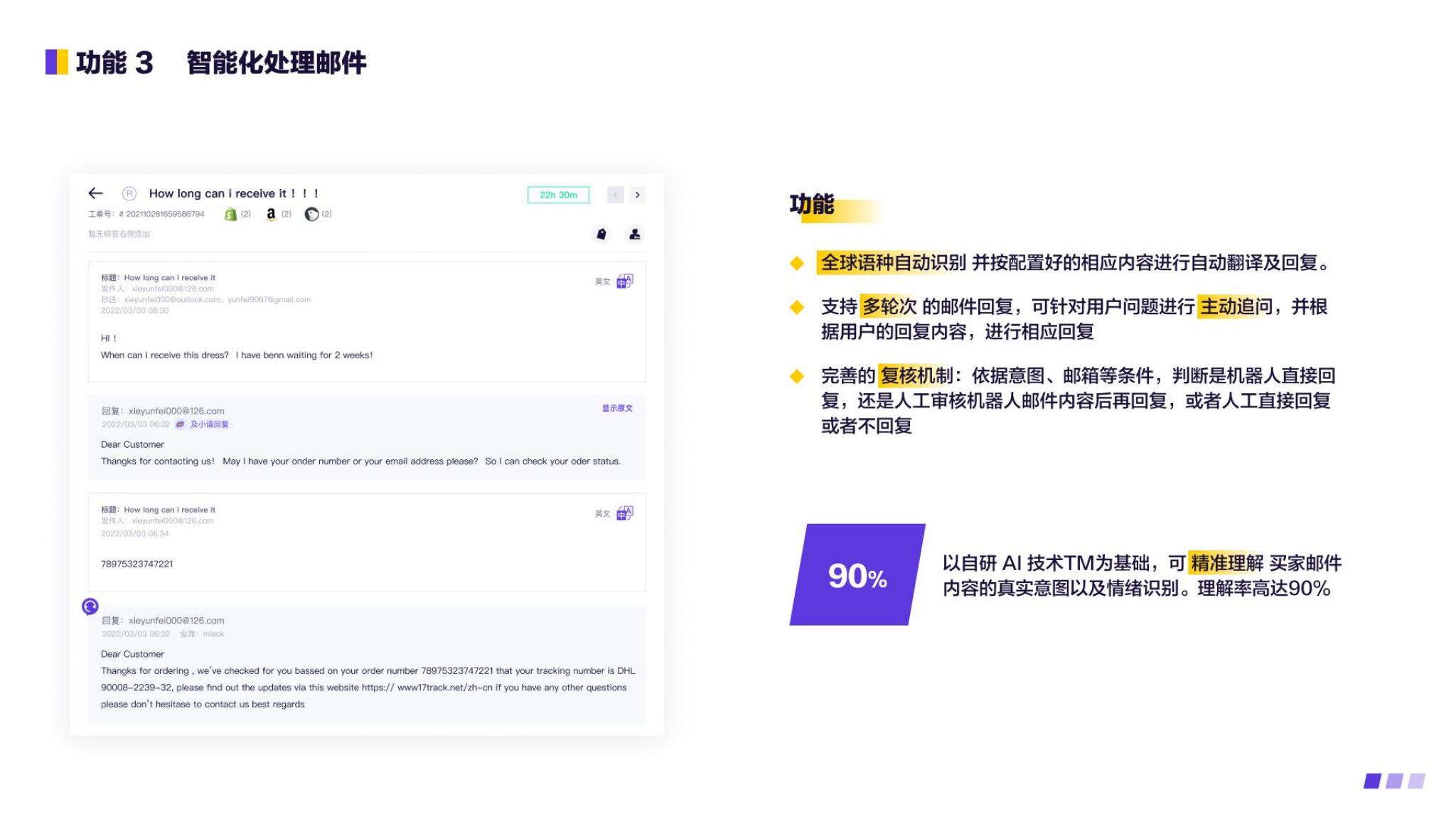
Task: Click order number 78975323747221 message body
Action: 136,564
